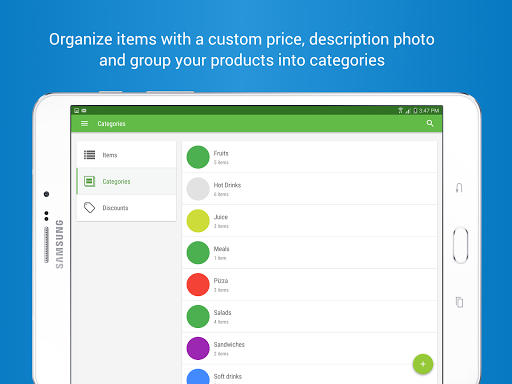Open the Hot Drinks category
The image size is (512, 384).
pos(309,189)
